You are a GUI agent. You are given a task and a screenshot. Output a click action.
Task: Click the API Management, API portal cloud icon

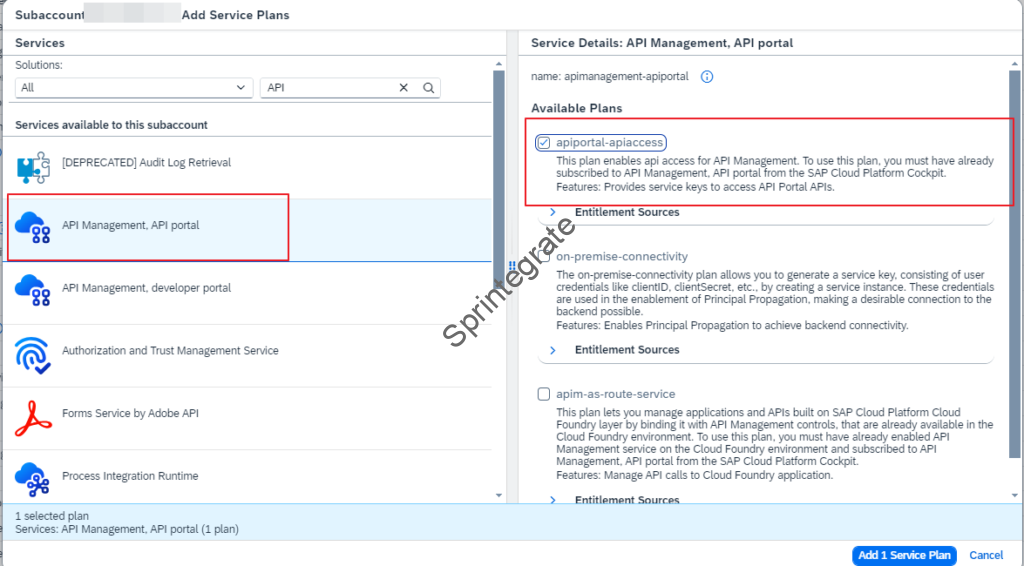[x=33, y=227]
